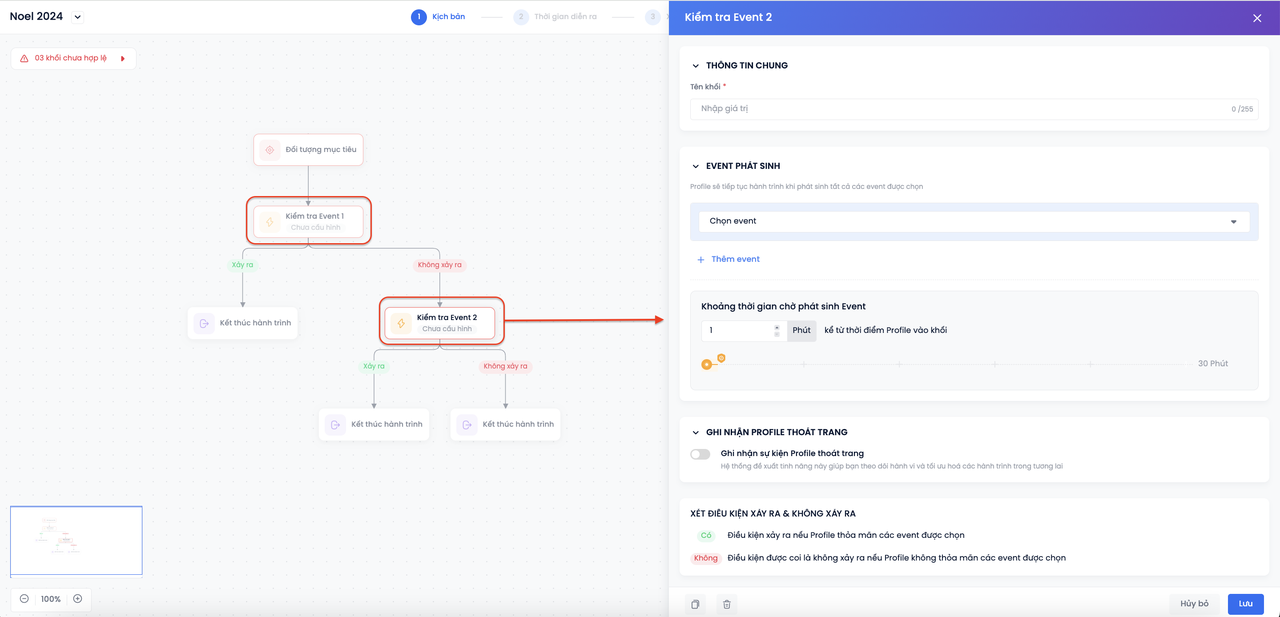Open the Chọn event dropdown
This screenshot has width=1280, height=617.
click(969, 221)
